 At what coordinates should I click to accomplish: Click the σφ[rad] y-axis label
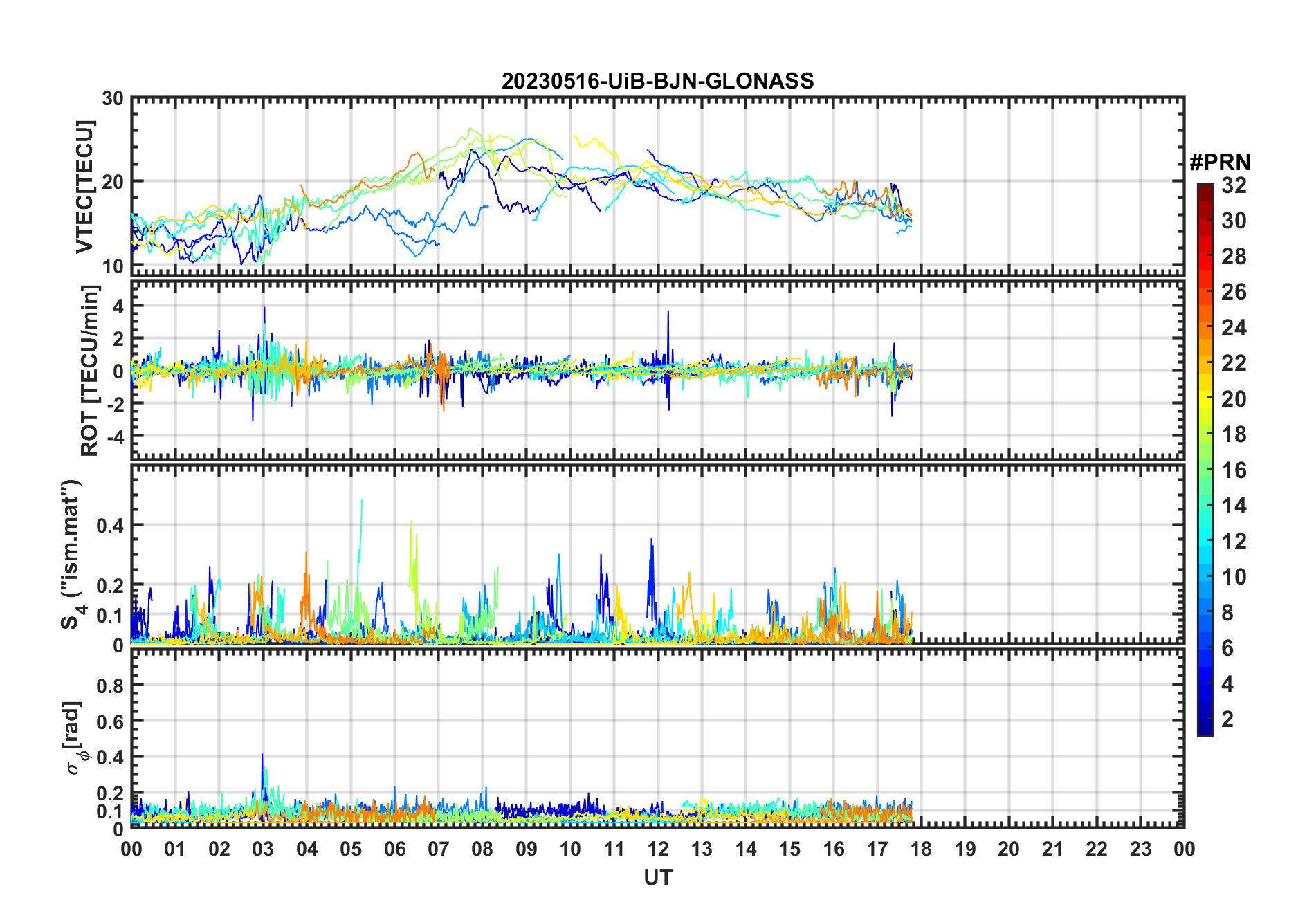coord(77,737)
